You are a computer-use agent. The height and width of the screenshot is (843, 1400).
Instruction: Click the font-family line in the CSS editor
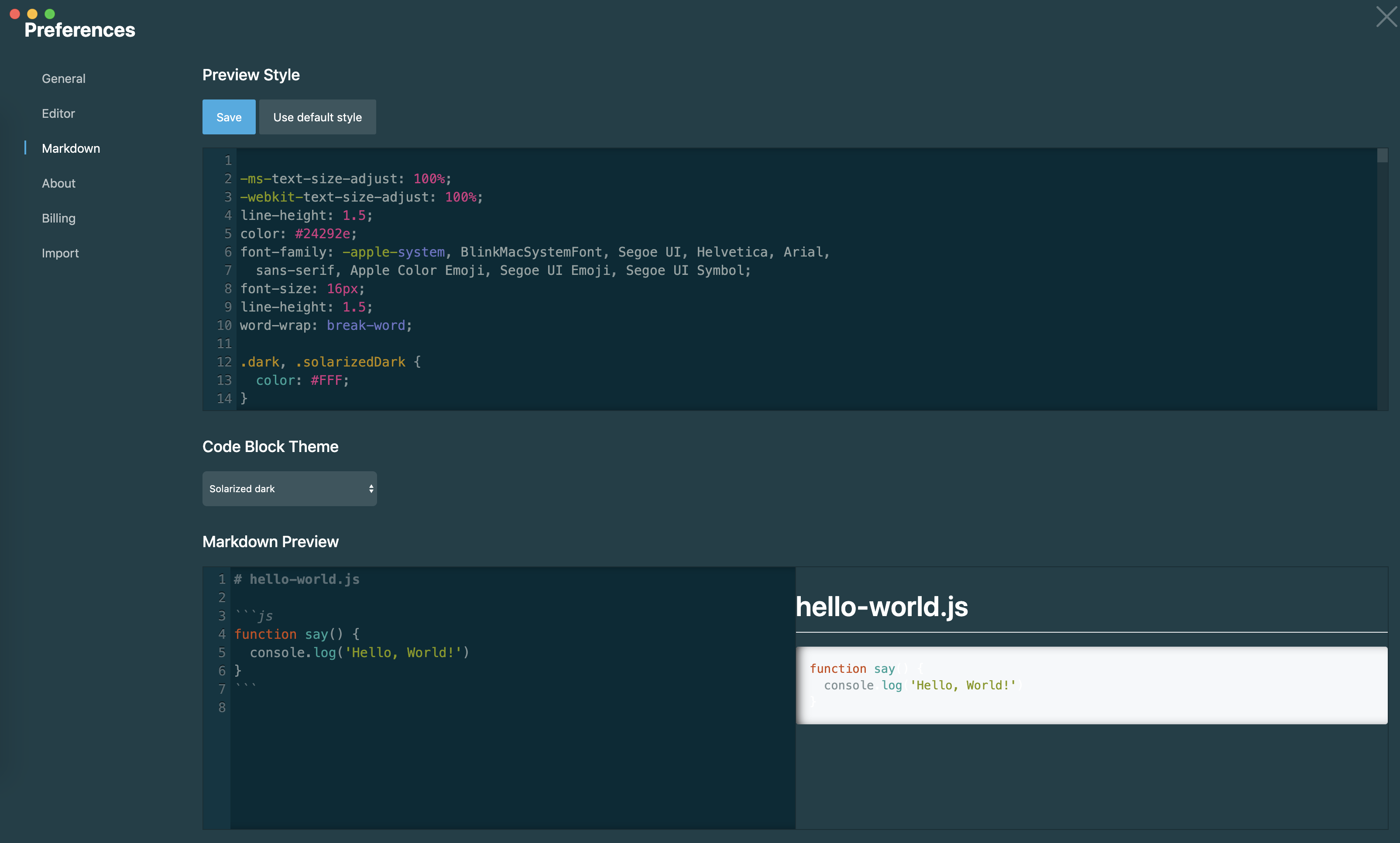534,252
